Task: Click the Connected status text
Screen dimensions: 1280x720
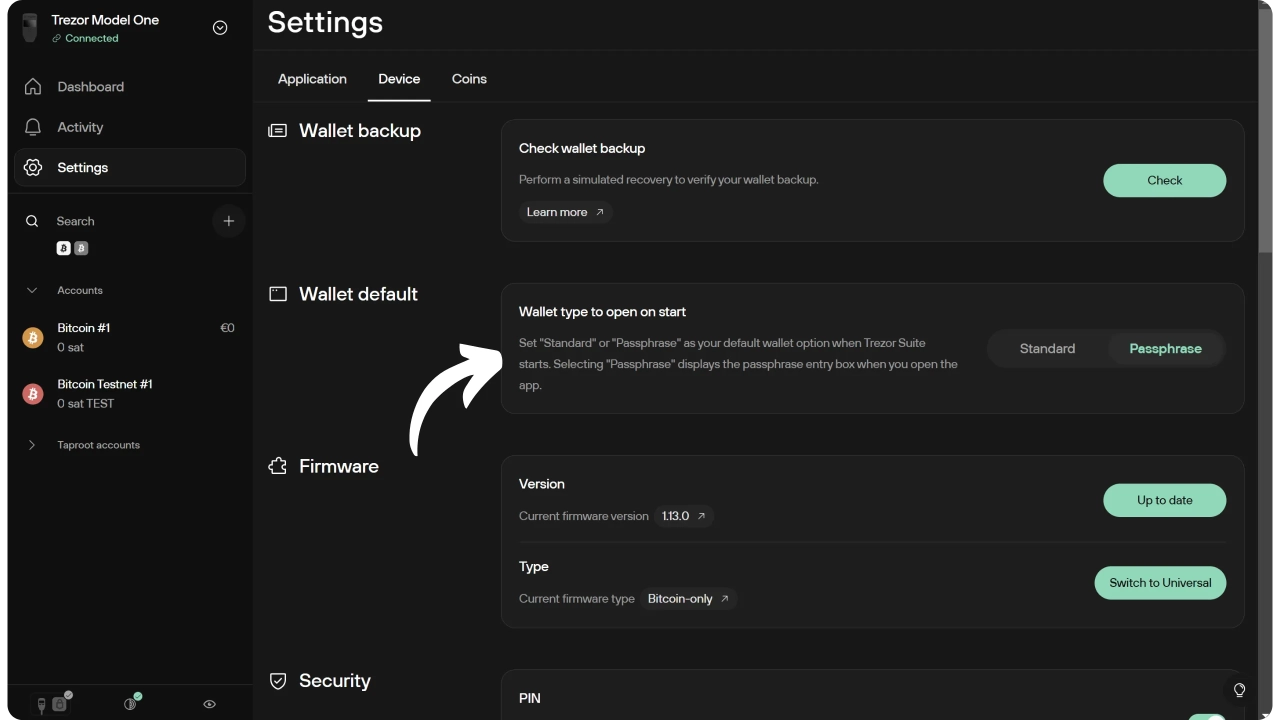Action: (x=92, y=38)
